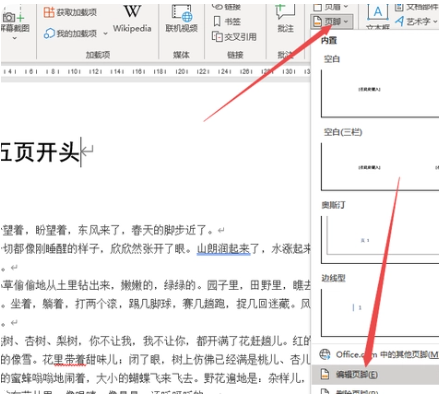Open 文档部件 quick parts

click(x=416, y=7)
